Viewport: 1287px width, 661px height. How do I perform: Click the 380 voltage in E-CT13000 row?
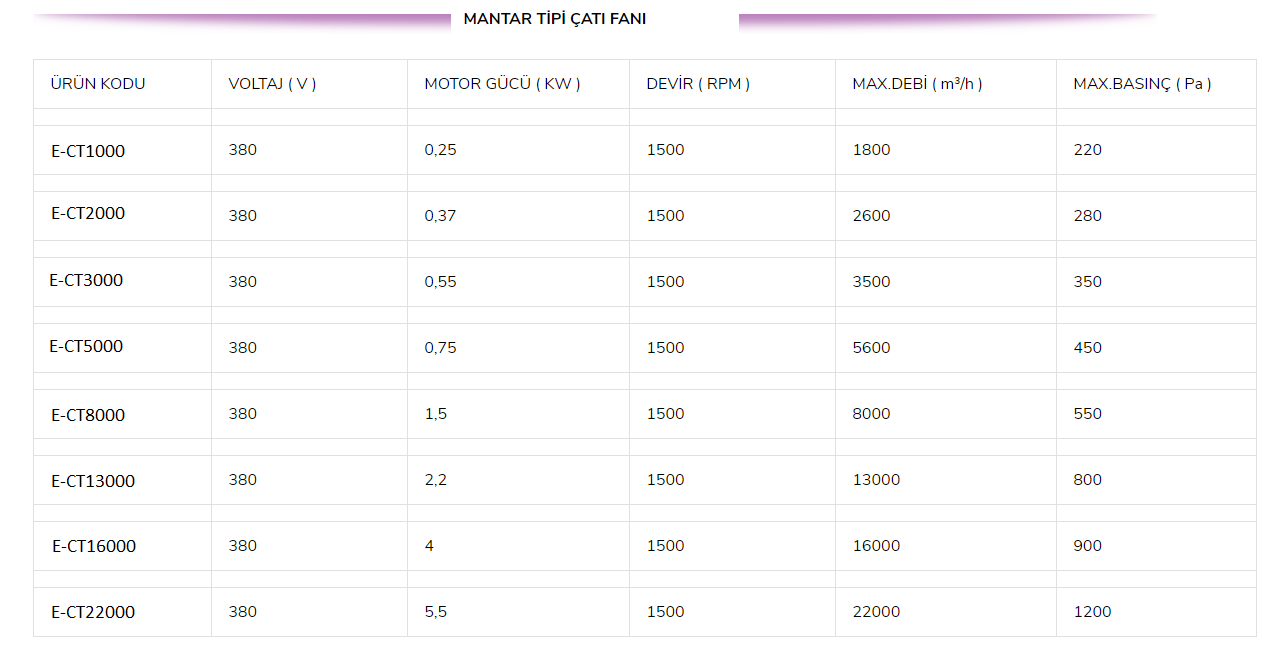pos(242,480)
